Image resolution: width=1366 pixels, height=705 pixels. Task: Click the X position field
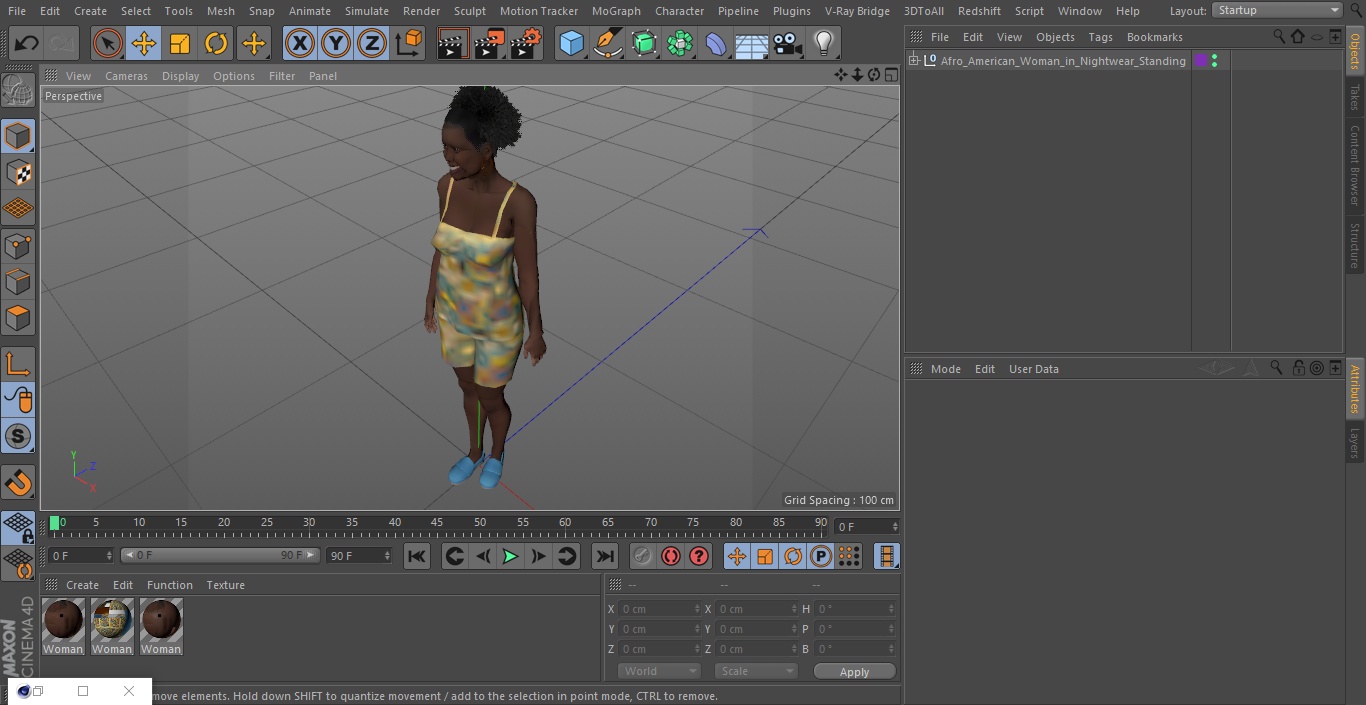(x=659, y=609)
